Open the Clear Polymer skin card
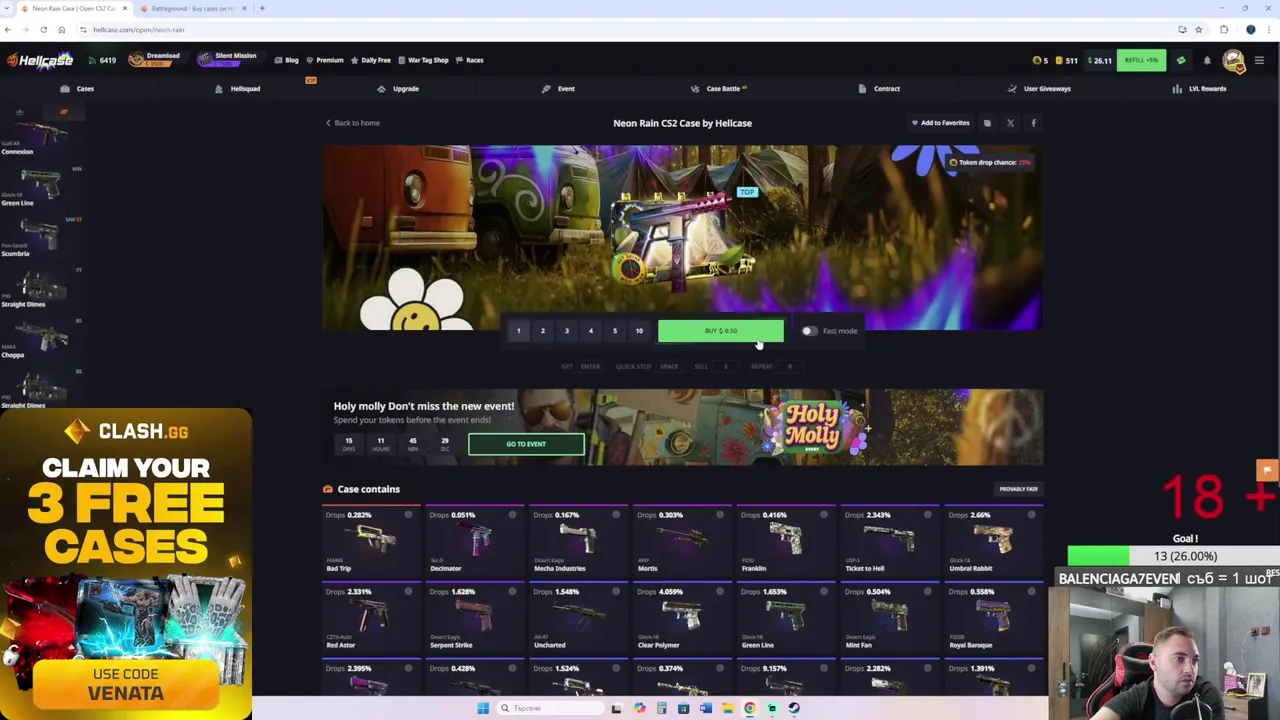This screenshot has height=720, width=1280. [682, 618]
